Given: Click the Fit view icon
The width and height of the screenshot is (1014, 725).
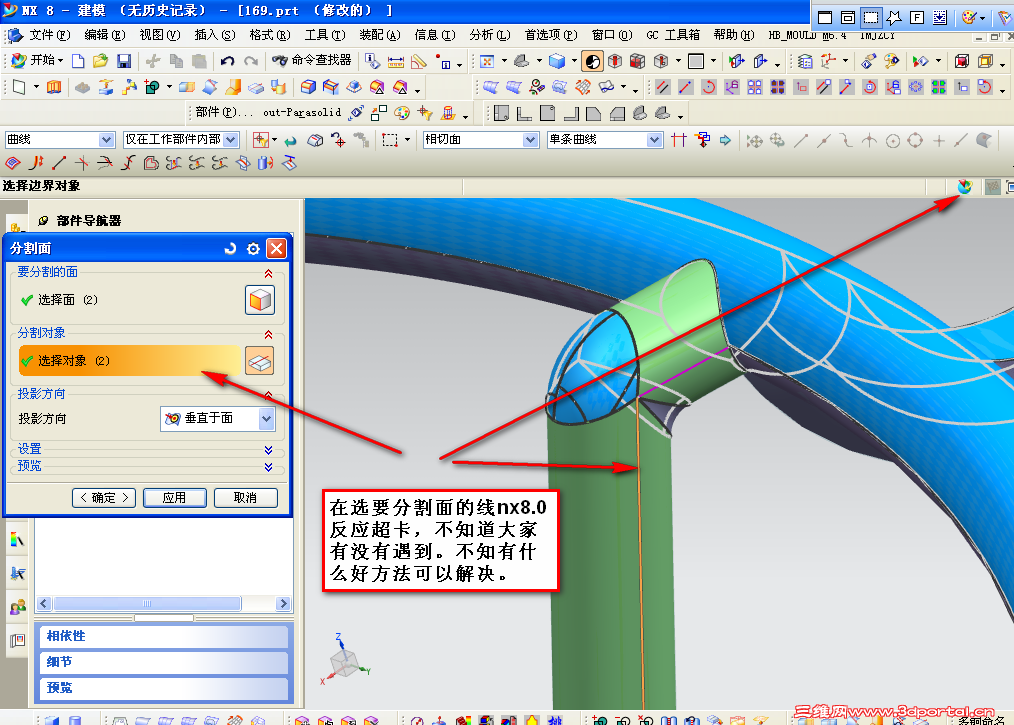Looking at the screenshot, I should 487,61.
